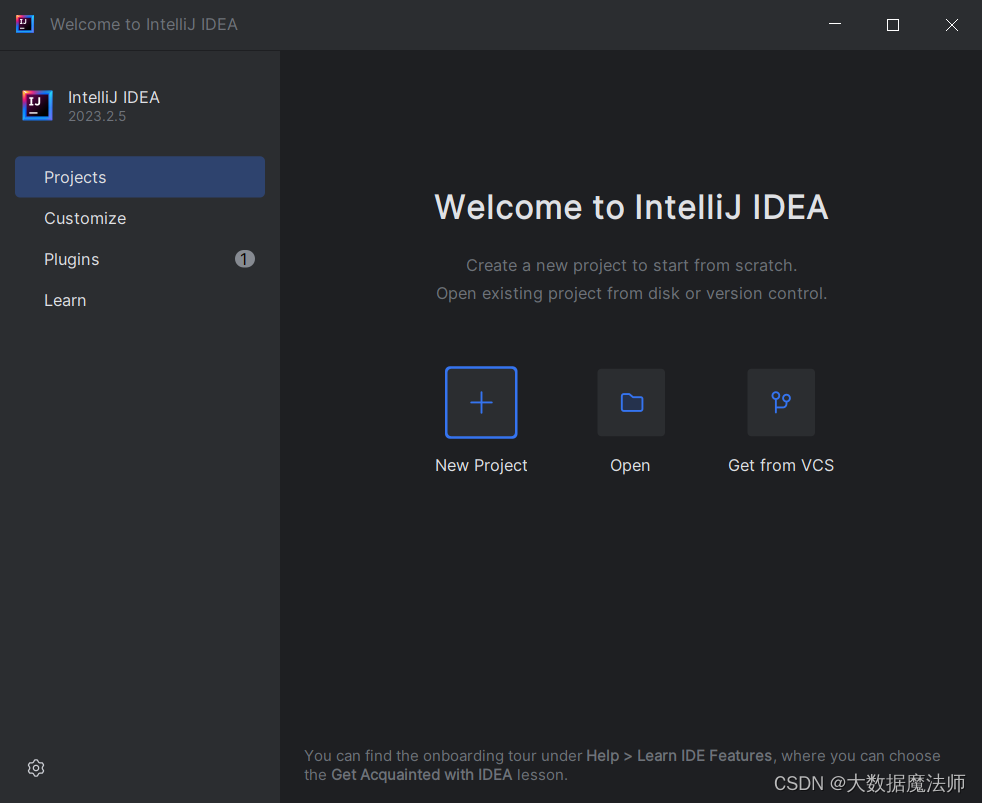This screenshot has width=982, height=803.
Task: Maximize the Welcome window
Action: tap(893, 24)
